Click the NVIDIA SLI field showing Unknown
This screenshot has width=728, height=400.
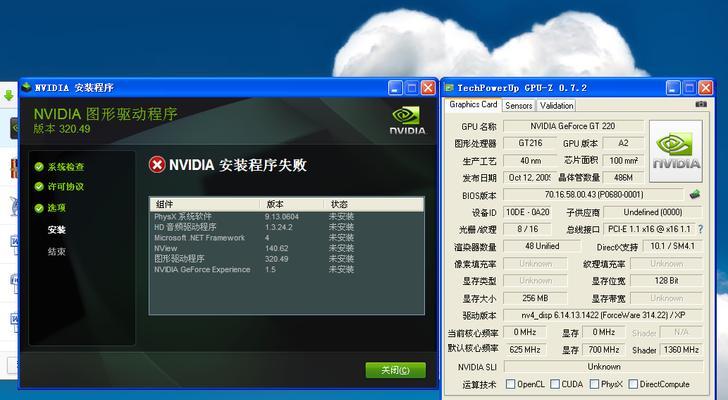pos(604,367)
